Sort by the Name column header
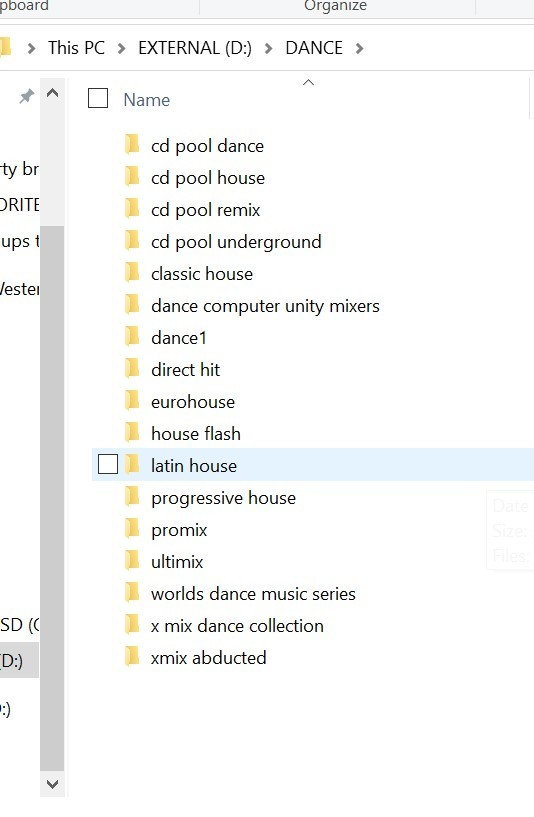 pos(146,100)
